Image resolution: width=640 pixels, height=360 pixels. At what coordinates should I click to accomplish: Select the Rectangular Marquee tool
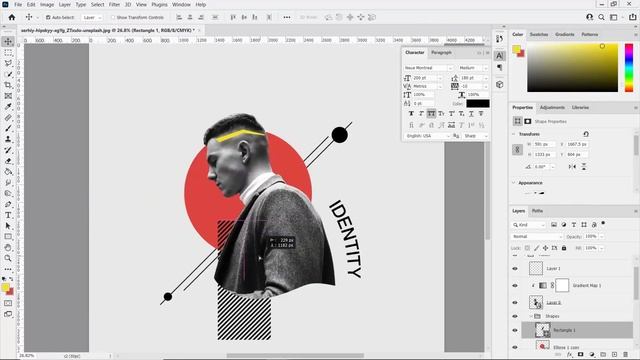click(8, 53)
